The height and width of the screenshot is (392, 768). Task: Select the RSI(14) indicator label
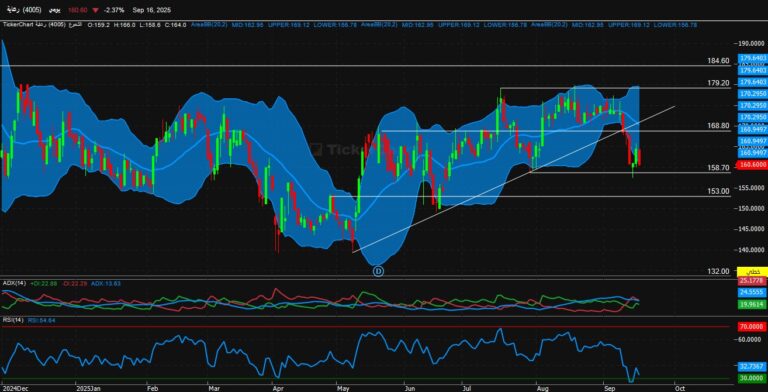pyautogui.click(x=13, y=320)
